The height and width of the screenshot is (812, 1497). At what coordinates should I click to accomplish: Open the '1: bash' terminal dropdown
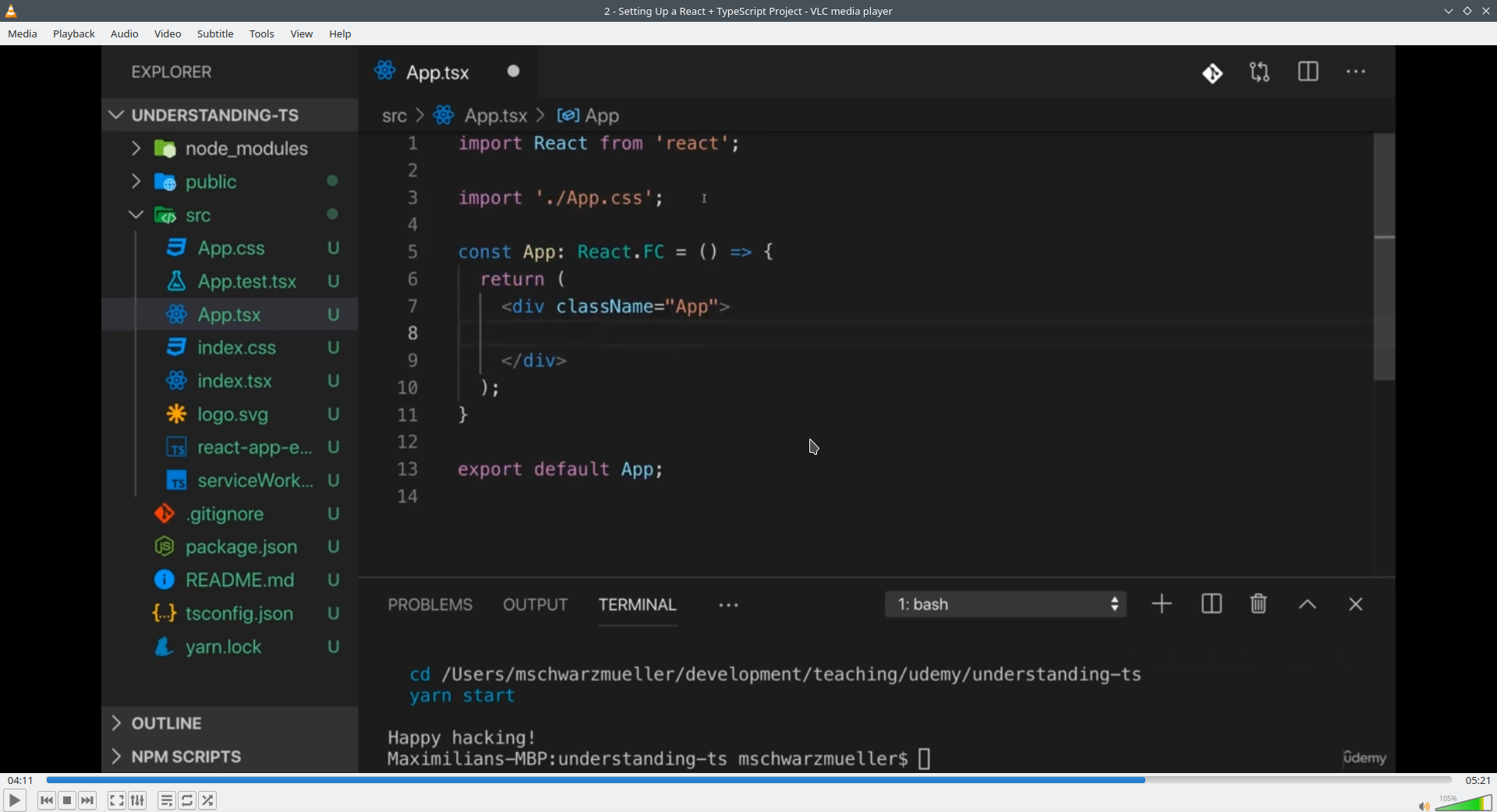coord(1006,604)
